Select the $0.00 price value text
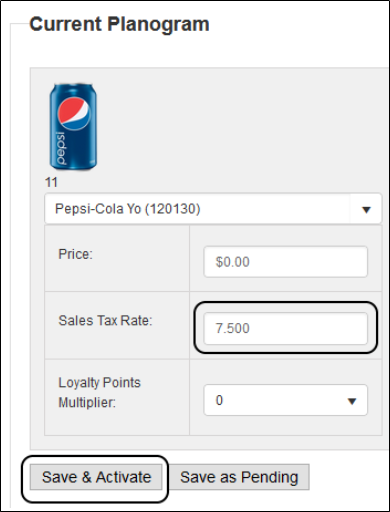The height and width of the screenshot is (512, 390). click(x=232, y=262)
